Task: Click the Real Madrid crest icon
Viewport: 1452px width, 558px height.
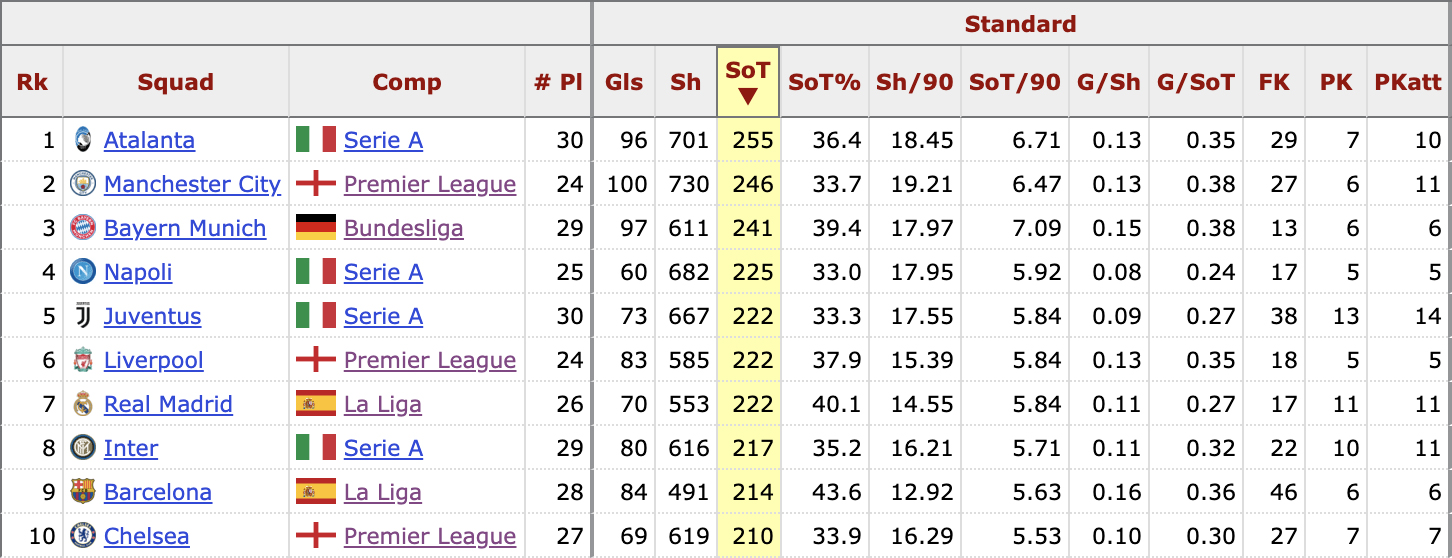Action: coord(83,404)
